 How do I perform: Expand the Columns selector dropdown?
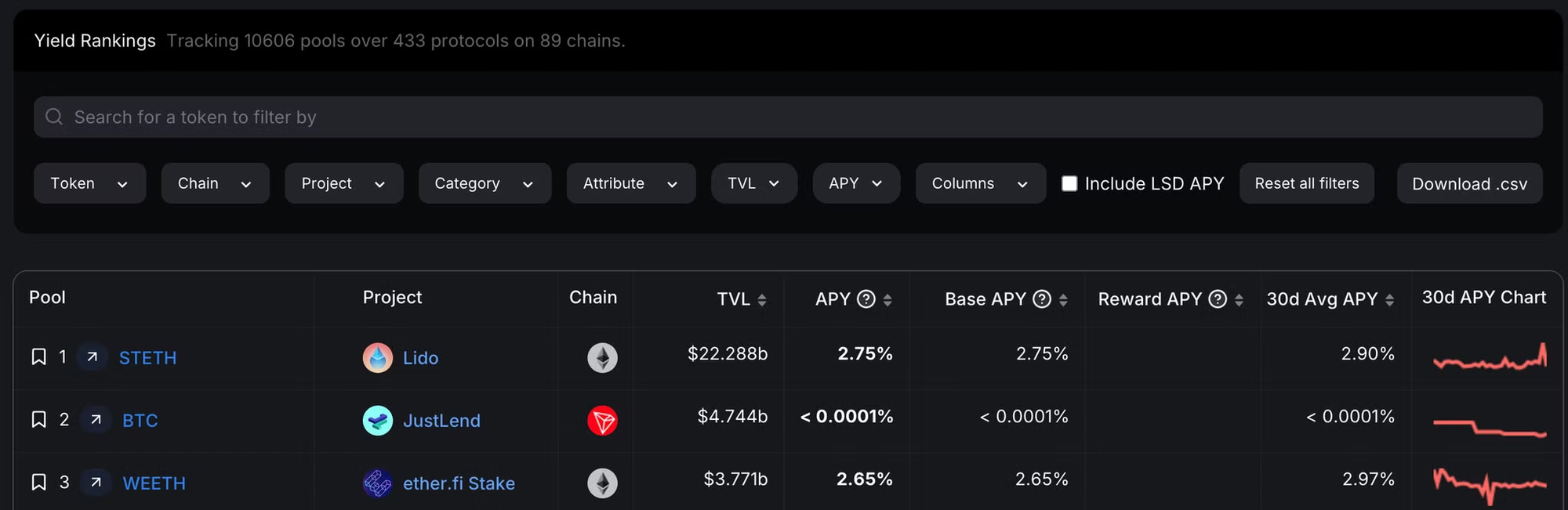[981, 183]
